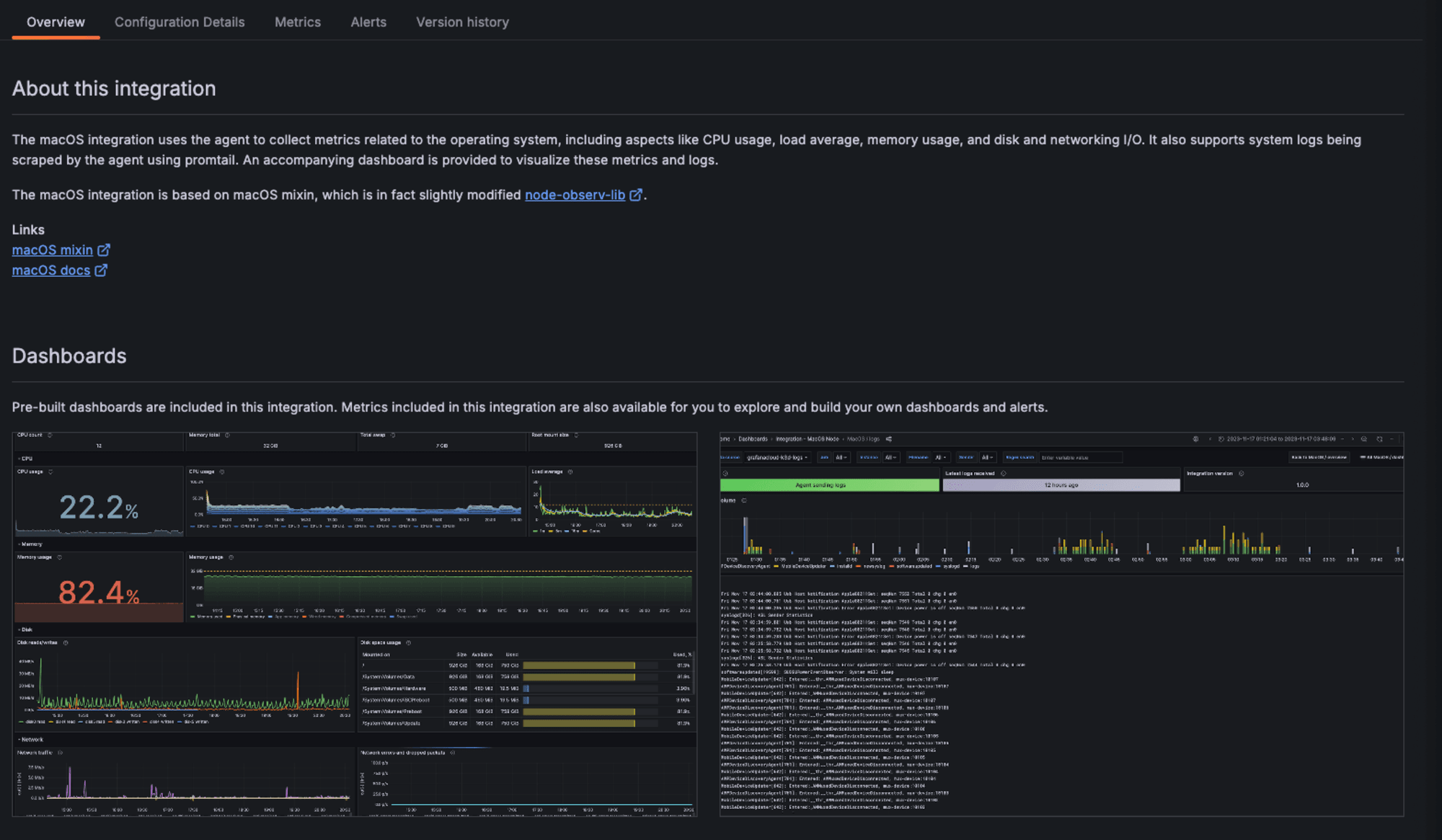Click external-link icon beside macOS docs
The height and width of the screenshot is (840, 1442).
pos(101,270)
